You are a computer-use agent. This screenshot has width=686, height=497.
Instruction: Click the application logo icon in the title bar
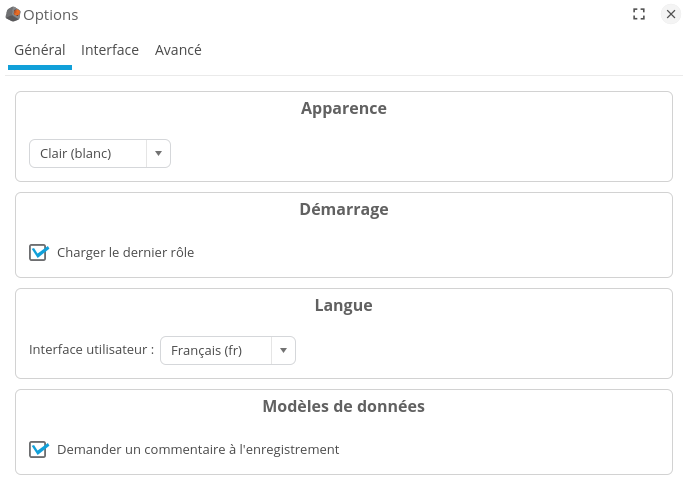pyautogui.click(x=13, y=15)
